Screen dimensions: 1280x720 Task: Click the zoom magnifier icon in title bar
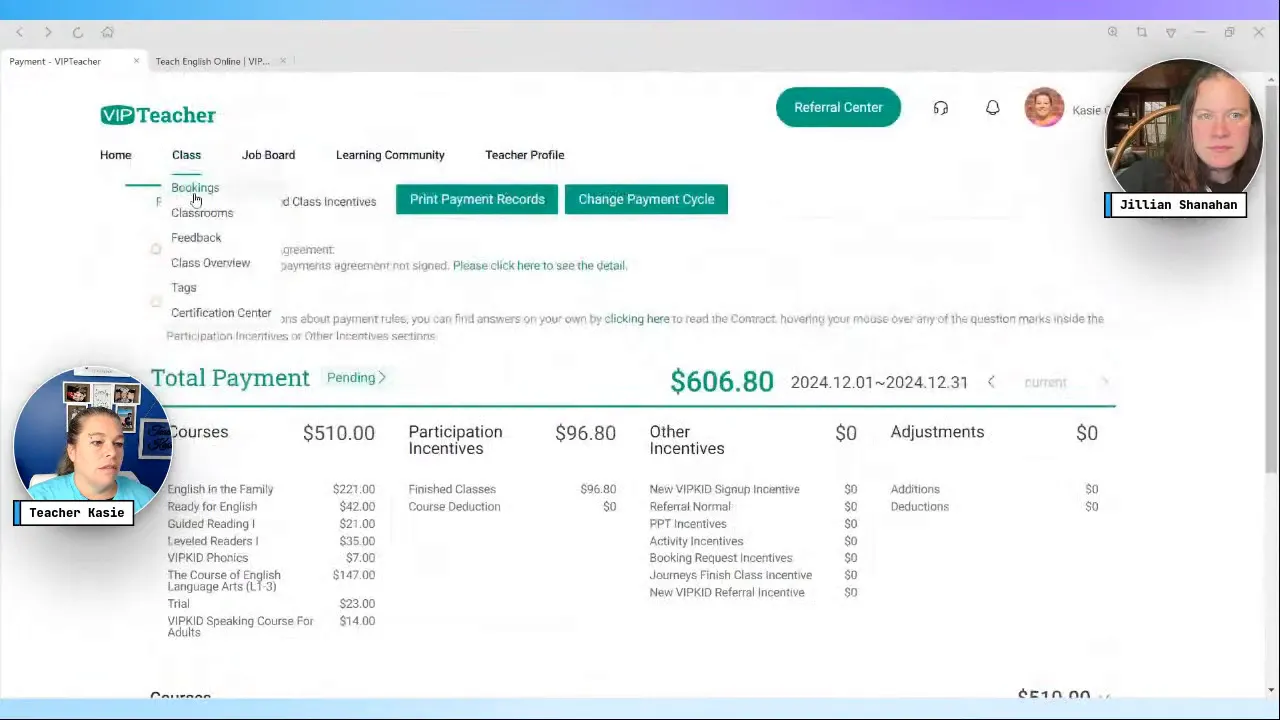click(x=1112, y=32)
